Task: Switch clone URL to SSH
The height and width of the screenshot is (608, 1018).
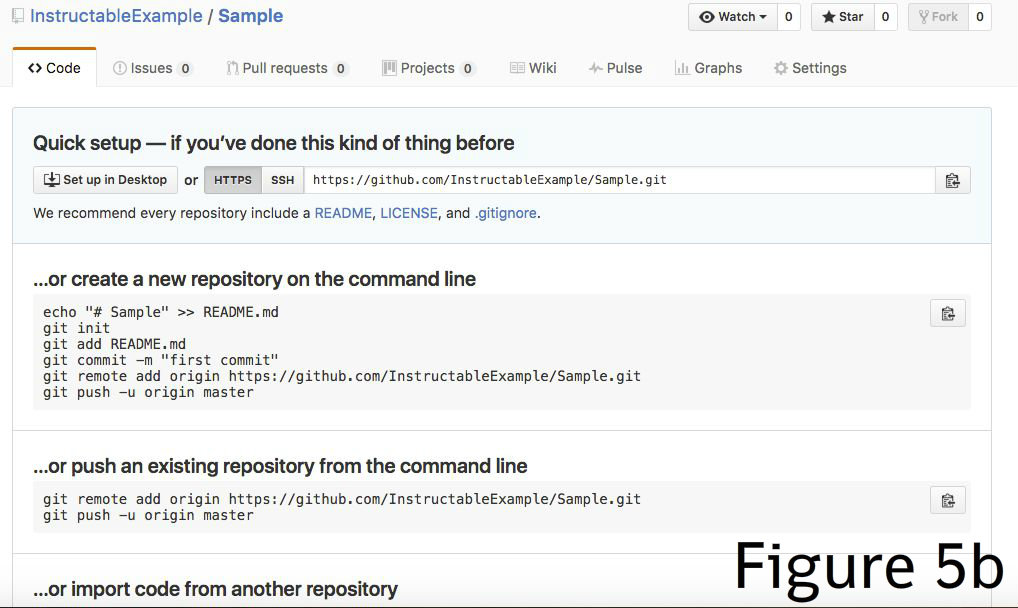Action: click(x=282, y=180)
